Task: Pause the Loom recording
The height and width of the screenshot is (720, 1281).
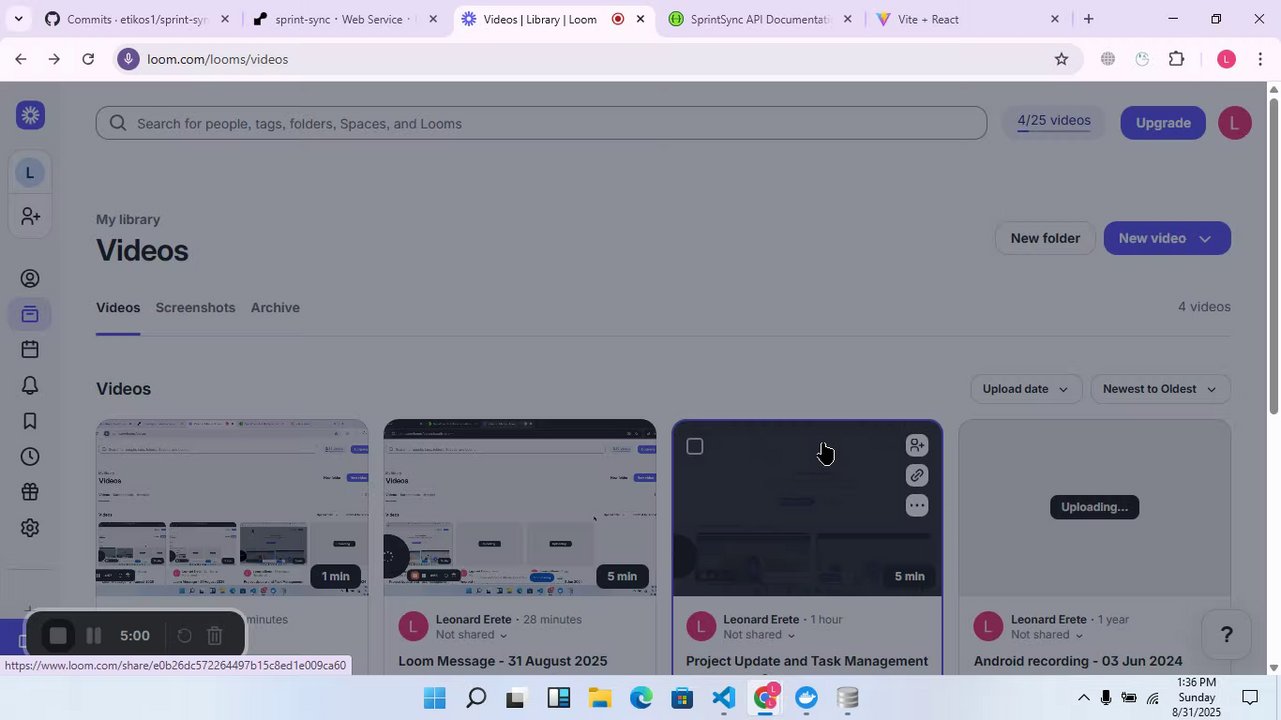Action: 93,636
